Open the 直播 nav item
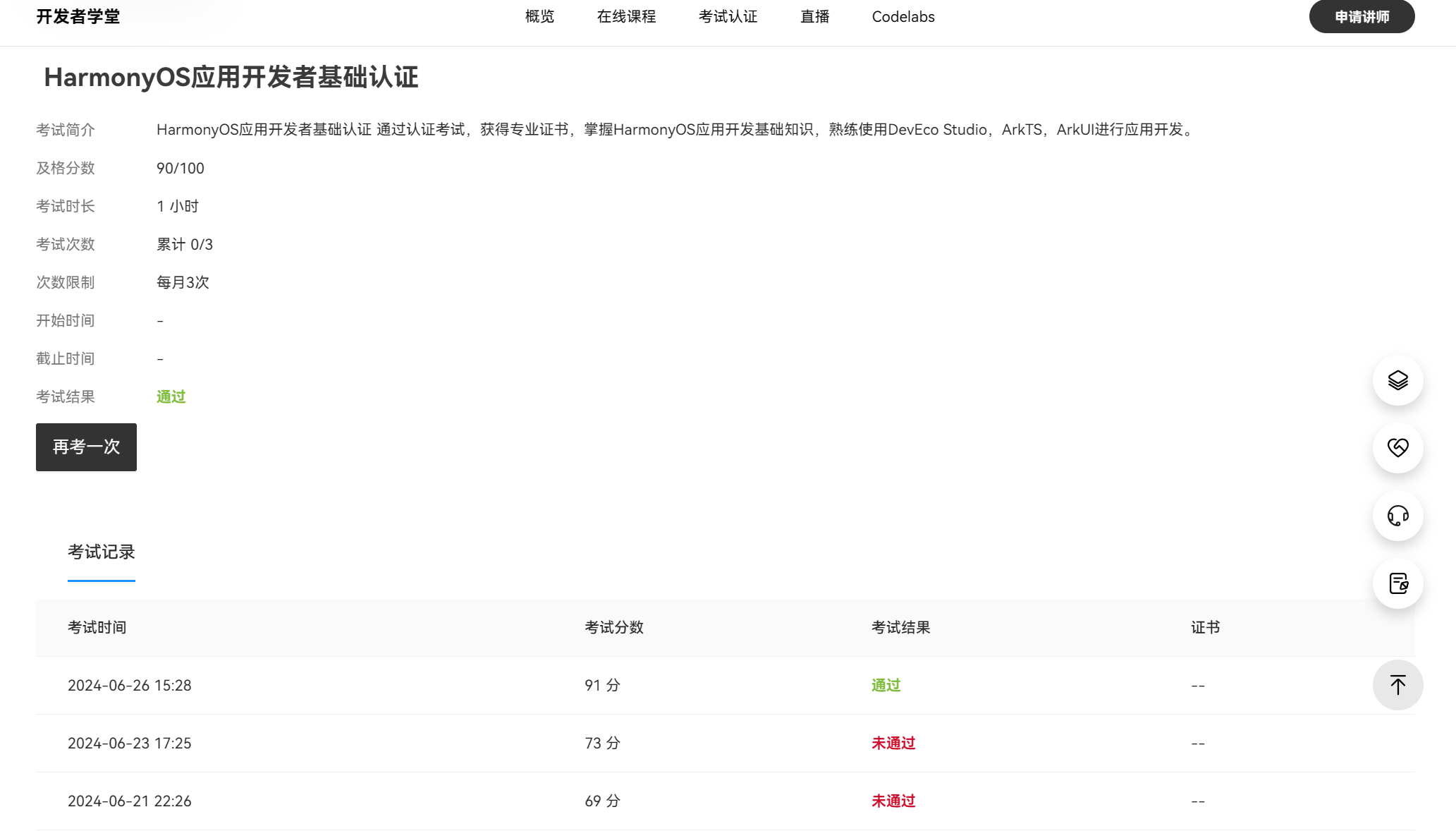Image resolution: width=1456 pixels, height=831 pixels. [814, 16]
